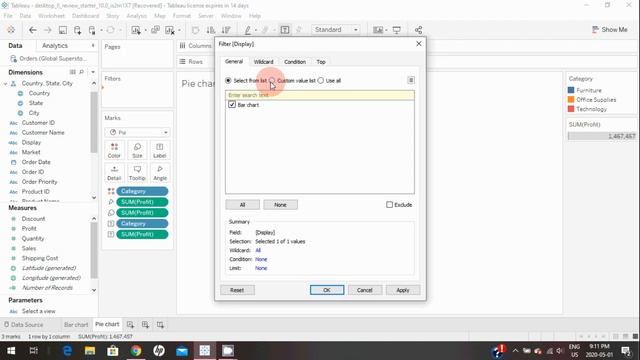Click the Angle mark card

pyautogui.click(x=160, y=173)
